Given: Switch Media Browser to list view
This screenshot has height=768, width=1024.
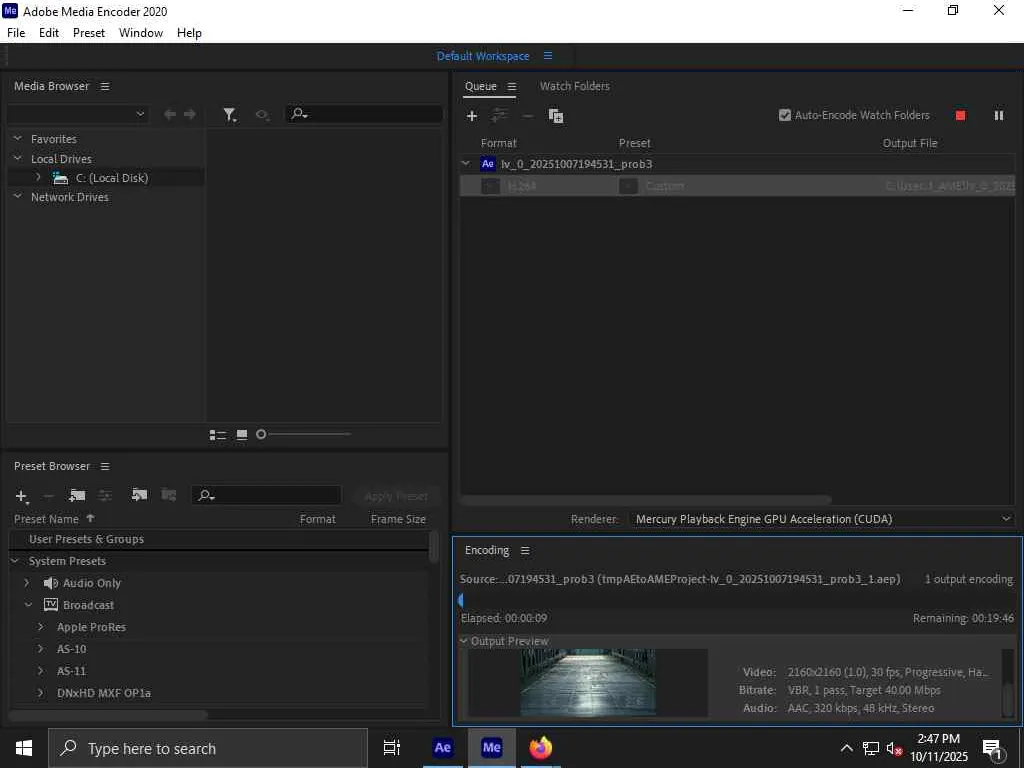Looking at the screenshot, I should coord(217,435).
